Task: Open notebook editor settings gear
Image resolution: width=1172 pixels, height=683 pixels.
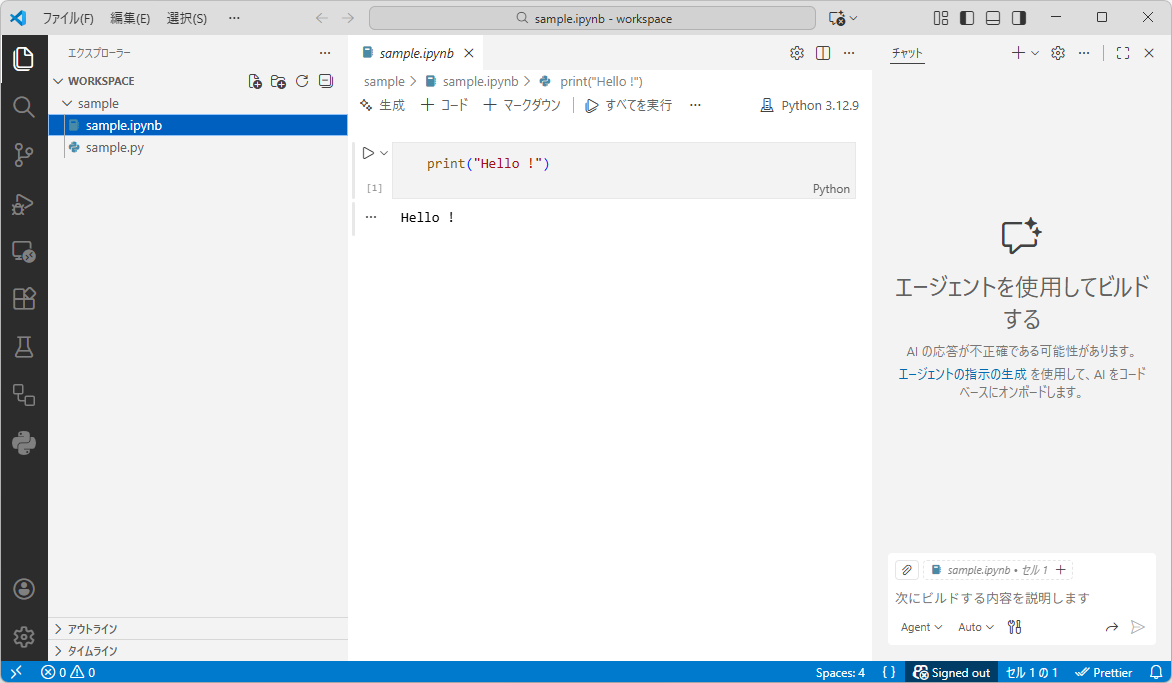Action: click(797, 53)
